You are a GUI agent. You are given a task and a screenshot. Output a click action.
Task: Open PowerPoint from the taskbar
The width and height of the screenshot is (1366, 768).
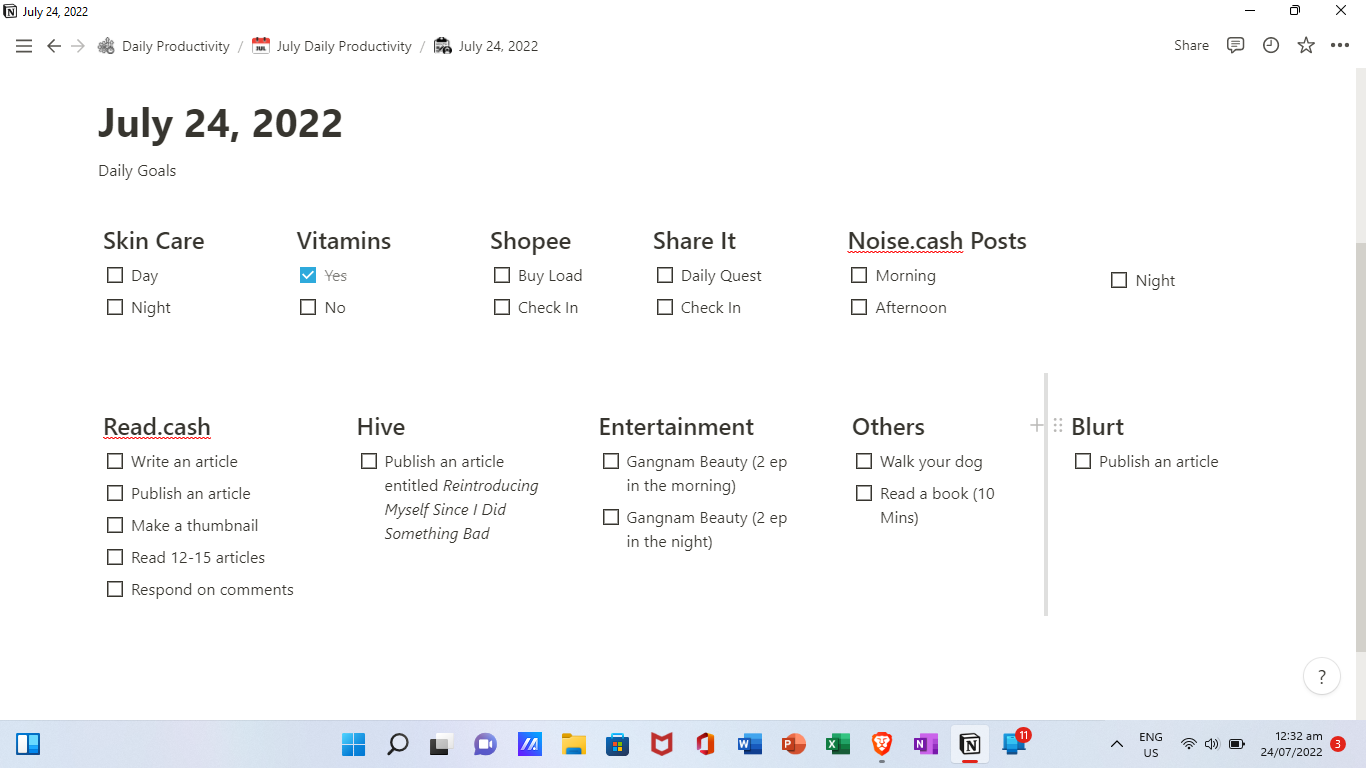pyautogui.click(x=793, y=744)
